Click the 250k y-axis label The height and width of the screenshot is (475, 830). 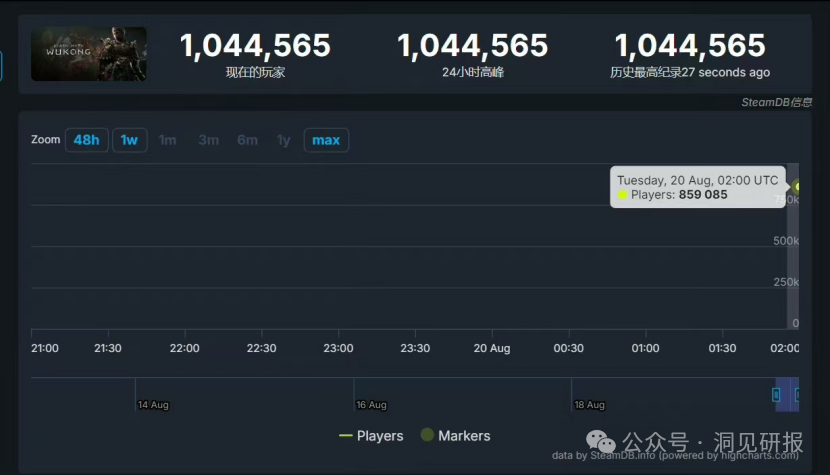(x=786, y=282)
